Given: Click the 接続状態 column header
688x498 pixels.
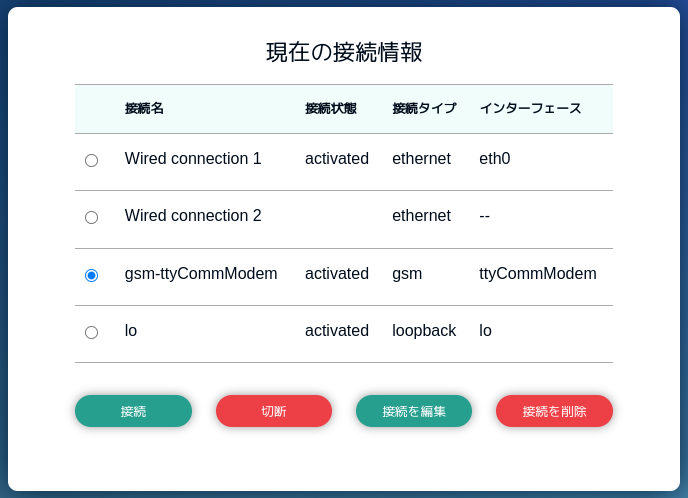Looking at the screenshot, I should (330, 109).
